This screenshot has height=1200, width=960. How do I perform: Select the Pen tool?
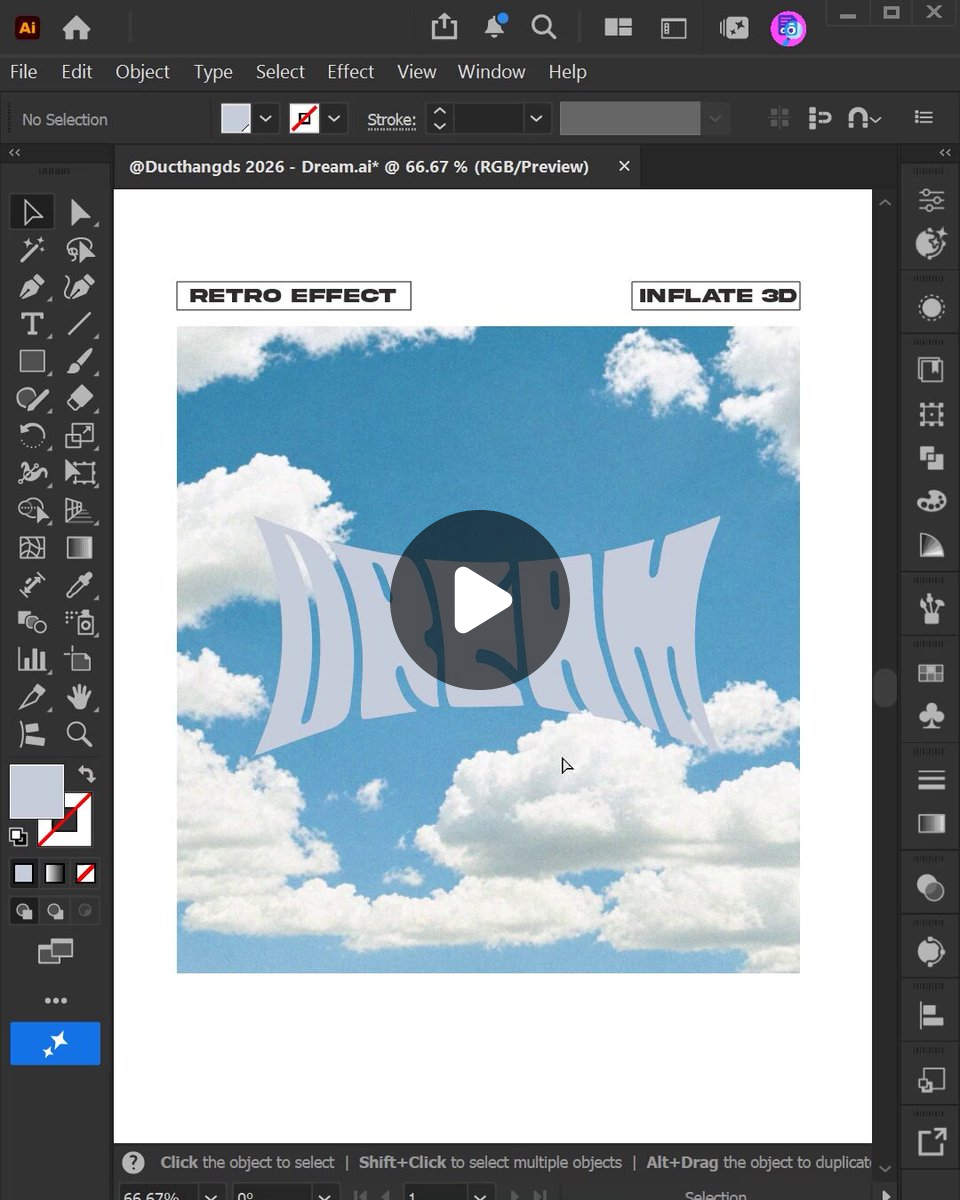click(32, 288)
